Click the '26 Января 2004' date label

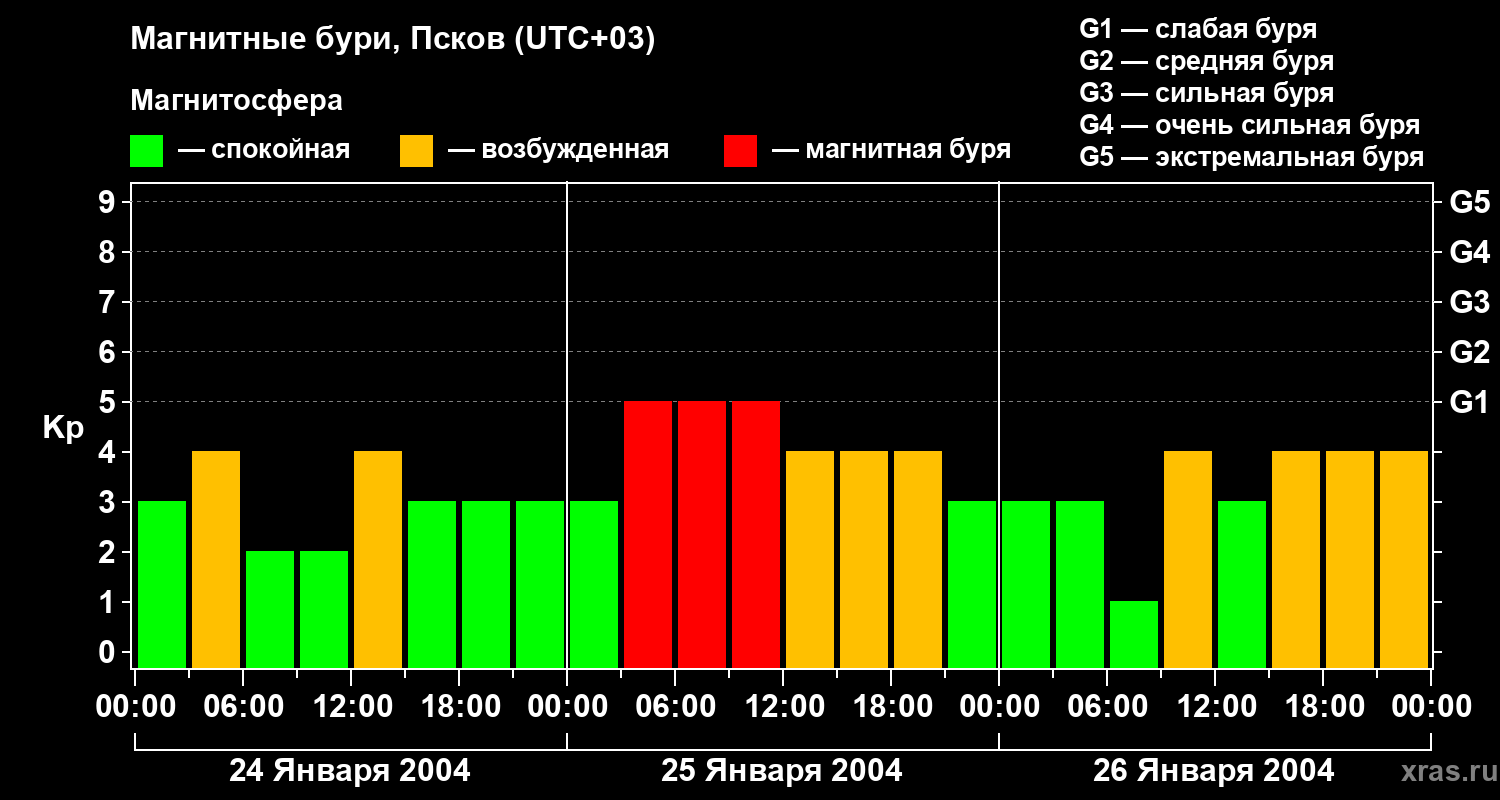pos(1214,771)
